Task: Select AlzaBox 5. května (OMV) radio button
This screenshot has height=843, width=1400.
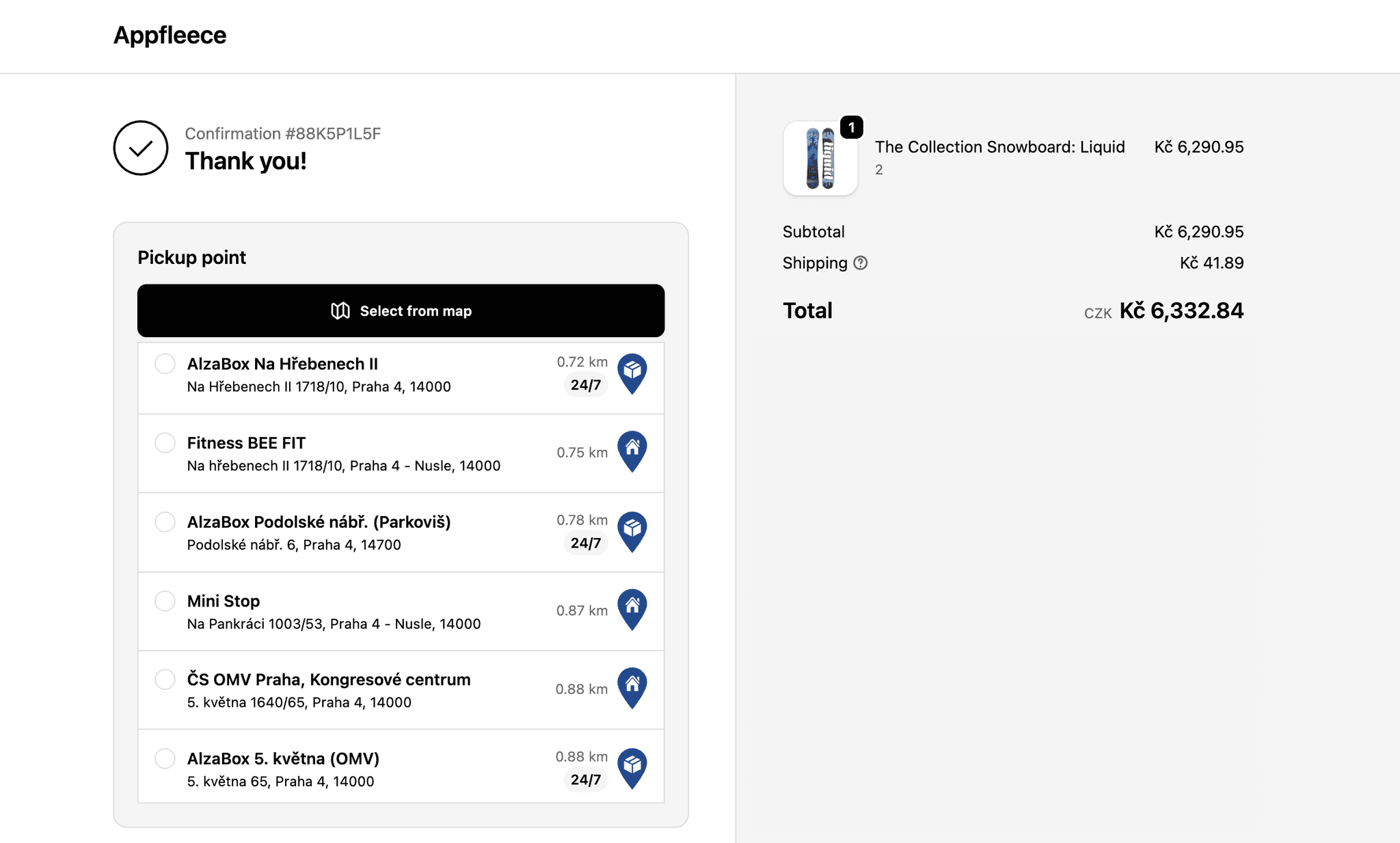Action: click(x=165, y=758)
